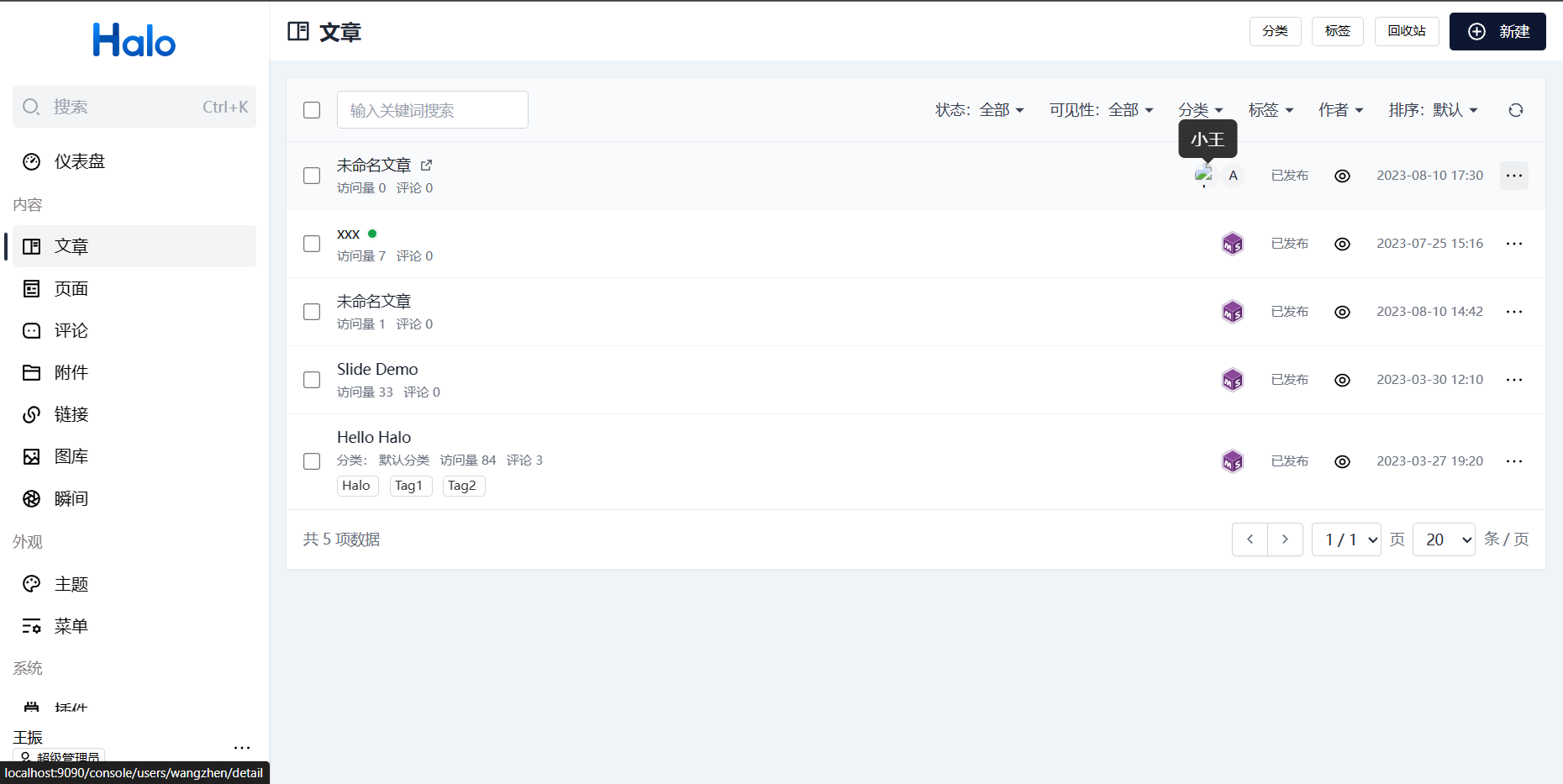Screen dimensions: 1563x784
Task: Open the 瞬间 moments section in sidebar
Action: click(71, 498)
